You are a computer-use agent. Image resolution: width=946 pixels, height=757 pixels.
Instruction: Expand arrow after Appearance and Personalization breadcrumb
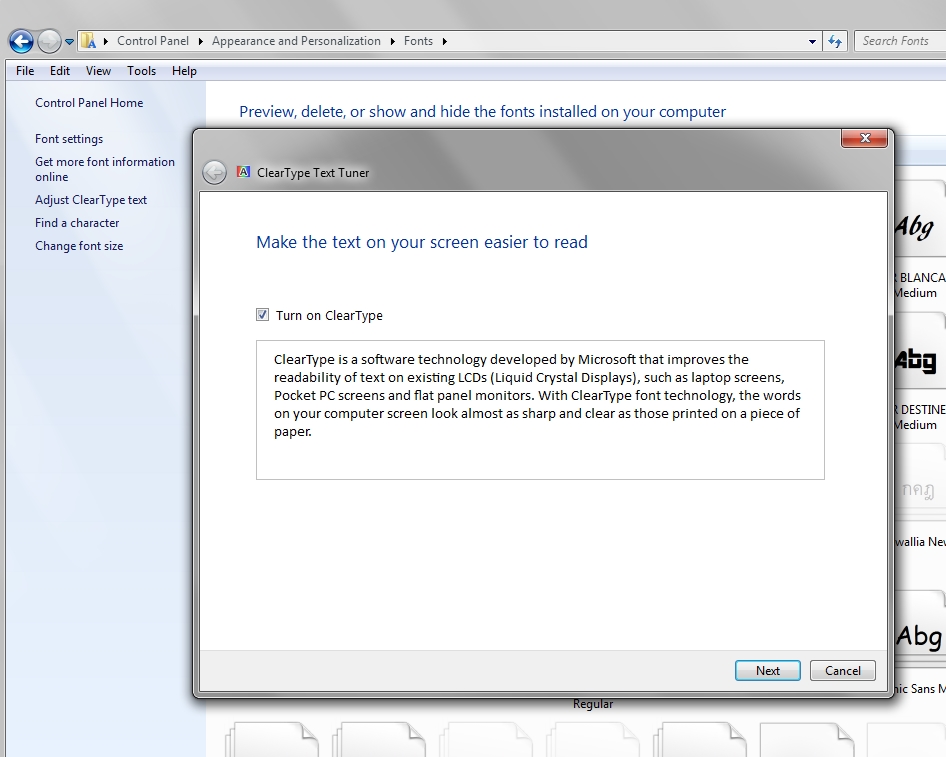tap(392, 41)
